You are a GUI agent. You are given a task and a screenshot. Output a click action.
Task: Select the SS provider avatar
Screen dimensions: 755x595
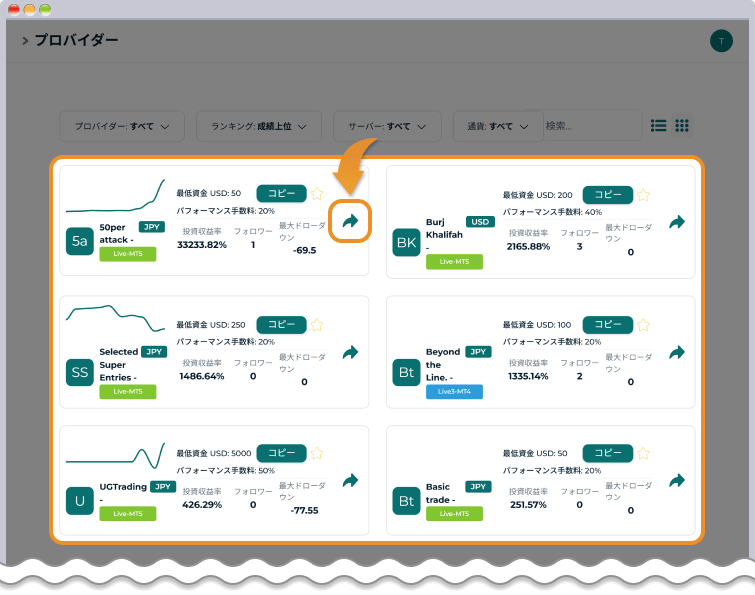(79, 372)
